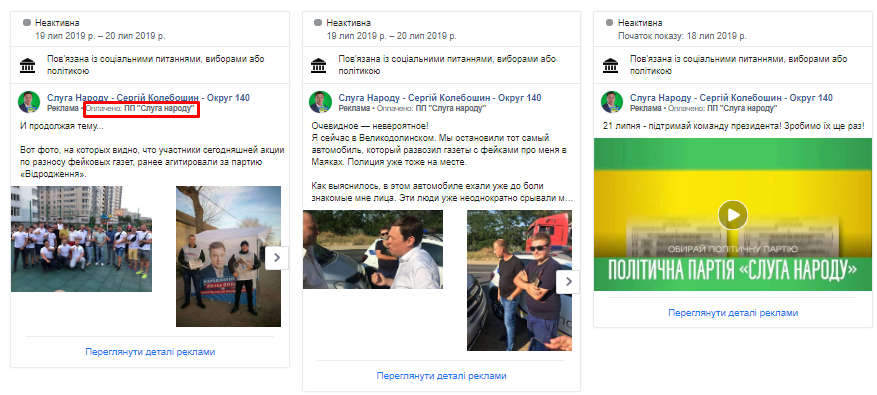Open the photo of the man in sunglasses with crossed arms

[519, 280]
